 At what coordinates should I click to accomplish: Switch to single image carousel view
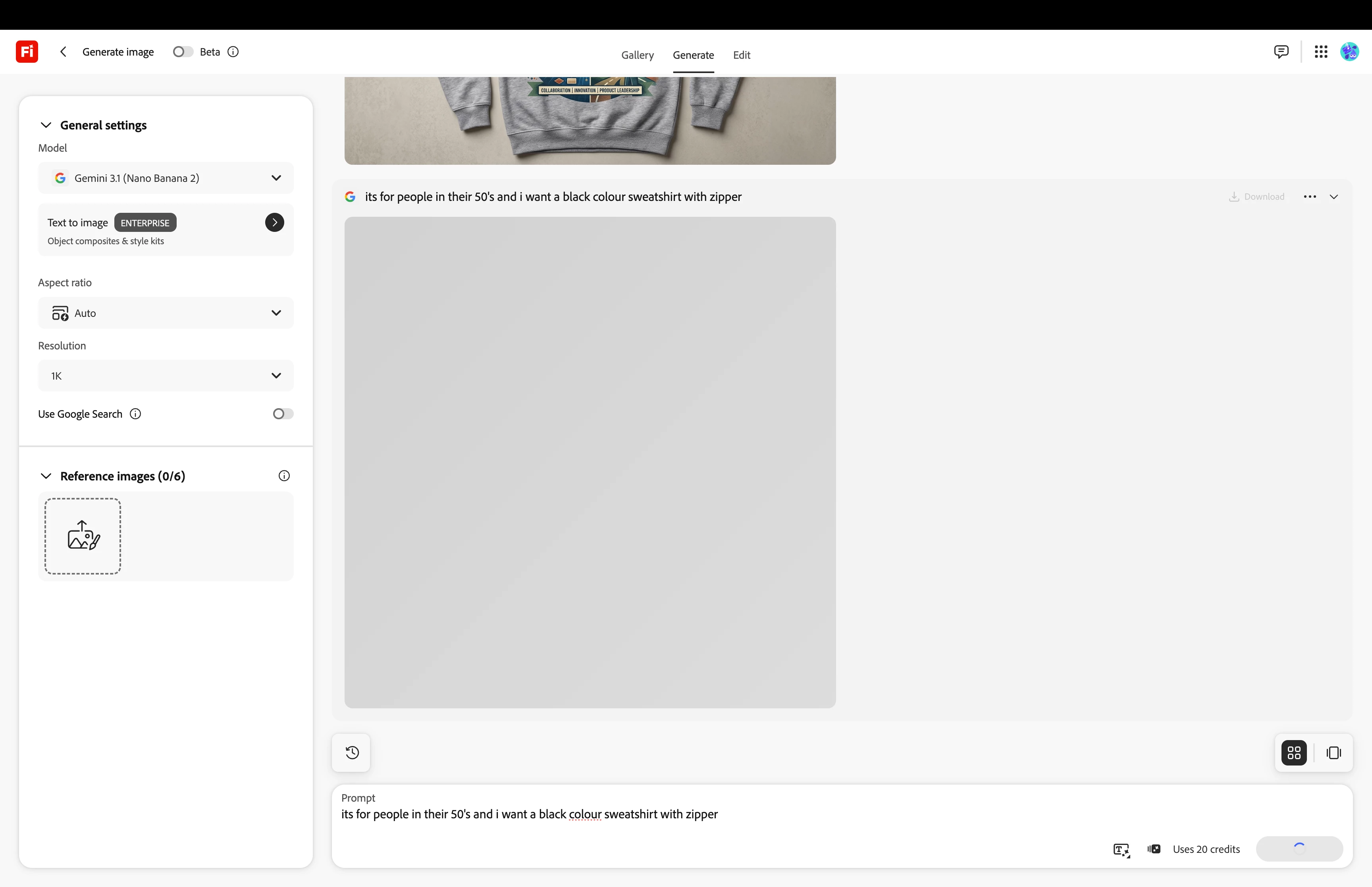pos(1333,753)
